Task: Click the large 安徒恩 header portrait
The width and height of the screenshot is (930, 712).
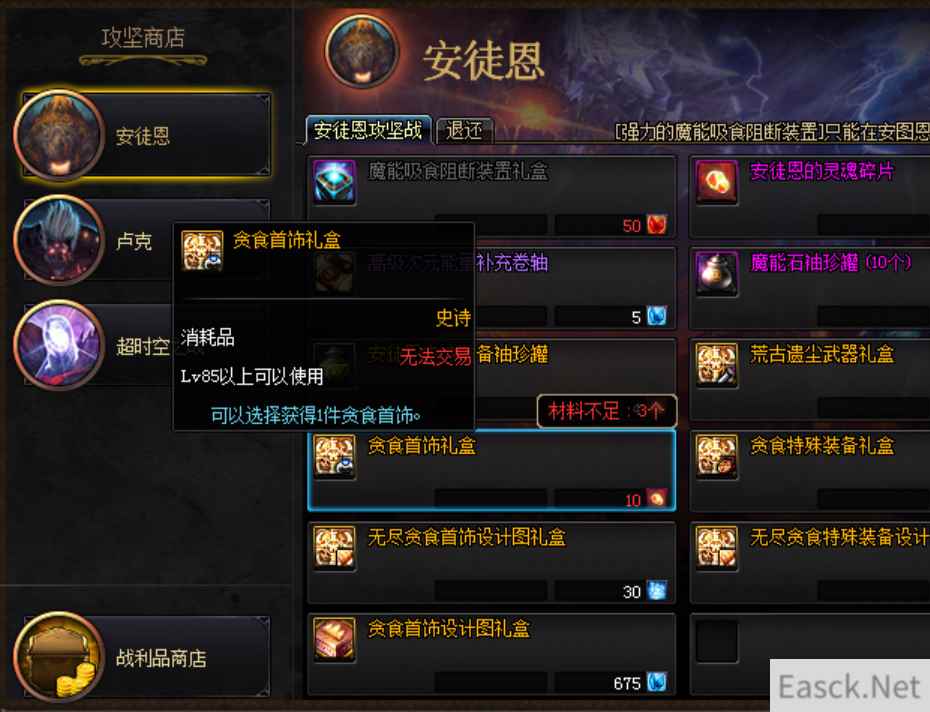Action: pyautogui.click(x=362, y=52)
